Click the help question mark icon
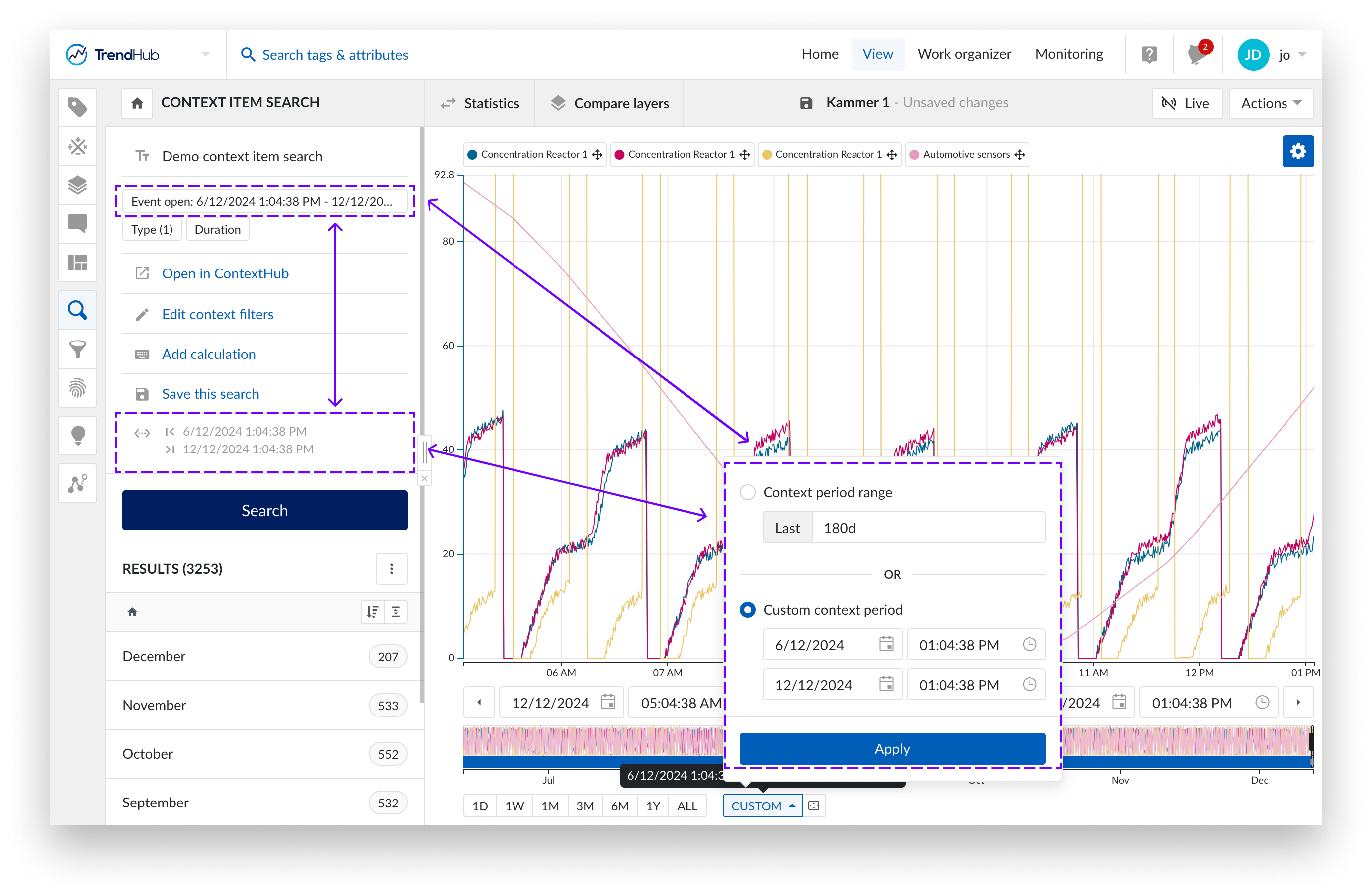This screenshot has width=1372, height=895. (x=1149, y=55)
